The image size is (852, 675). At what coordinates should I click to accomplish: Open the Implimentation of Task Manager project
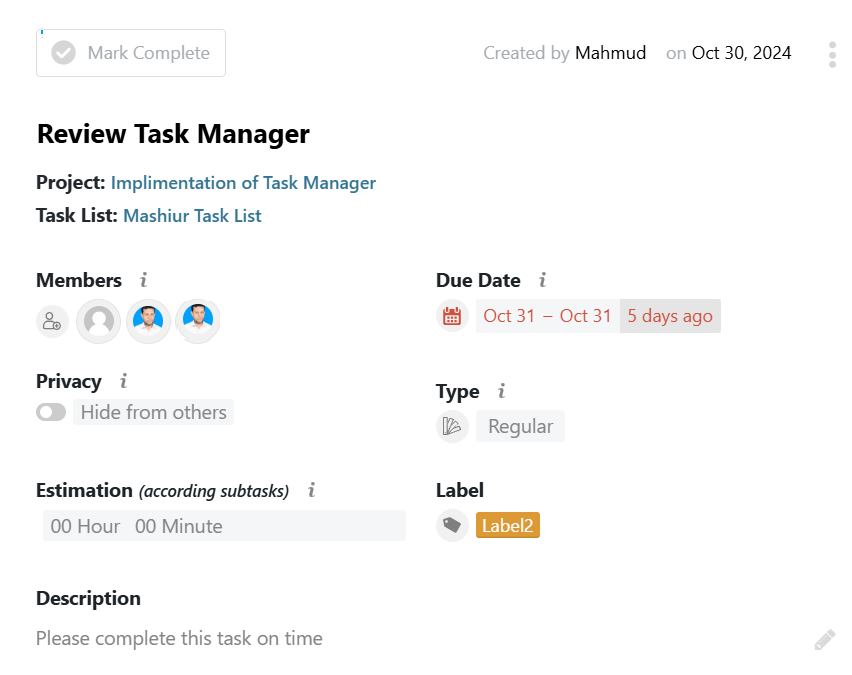pyautogui.click(x=243, y=183)
